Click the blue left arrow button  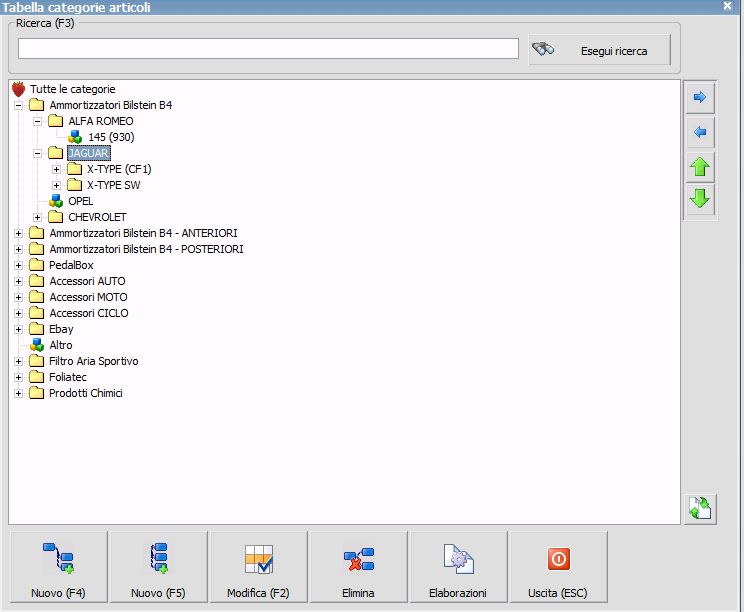tap(700, 132)
